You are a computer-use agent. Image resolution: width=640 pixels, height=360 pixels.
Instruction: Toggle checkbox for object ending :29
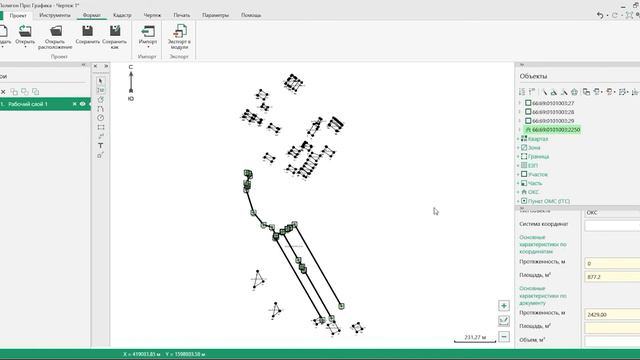(x=528, y=121)
